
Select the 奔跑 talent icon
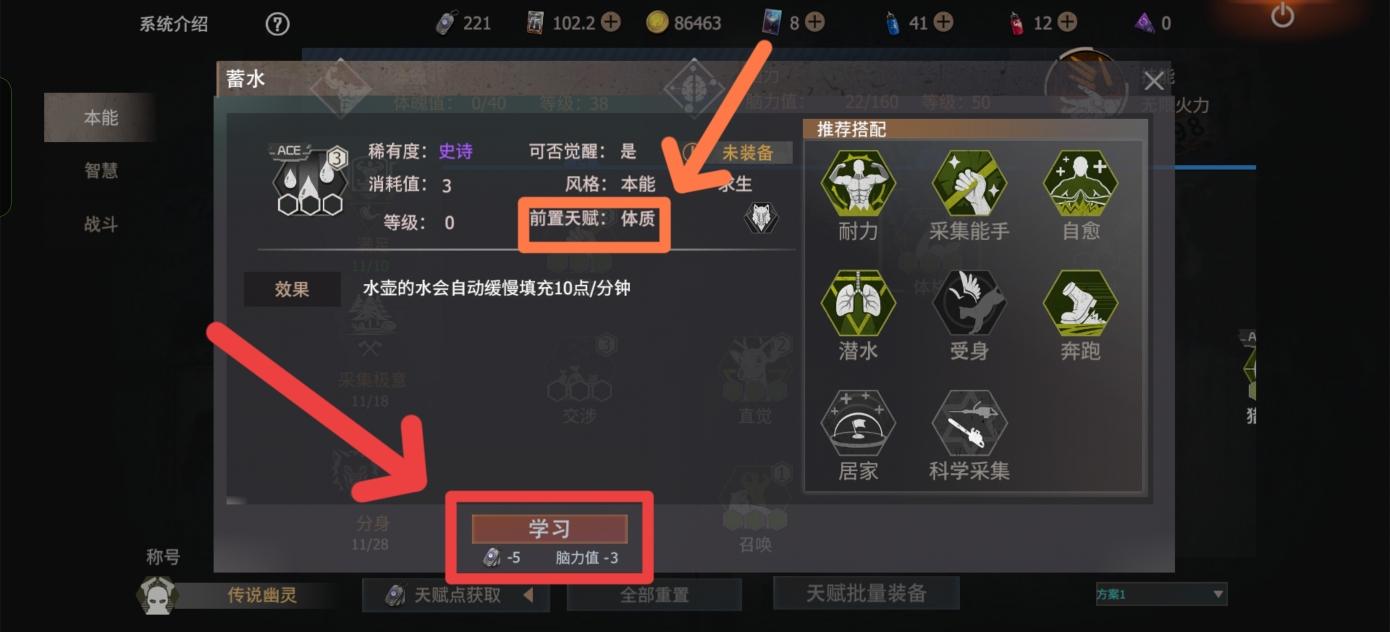pos(1080,303)
